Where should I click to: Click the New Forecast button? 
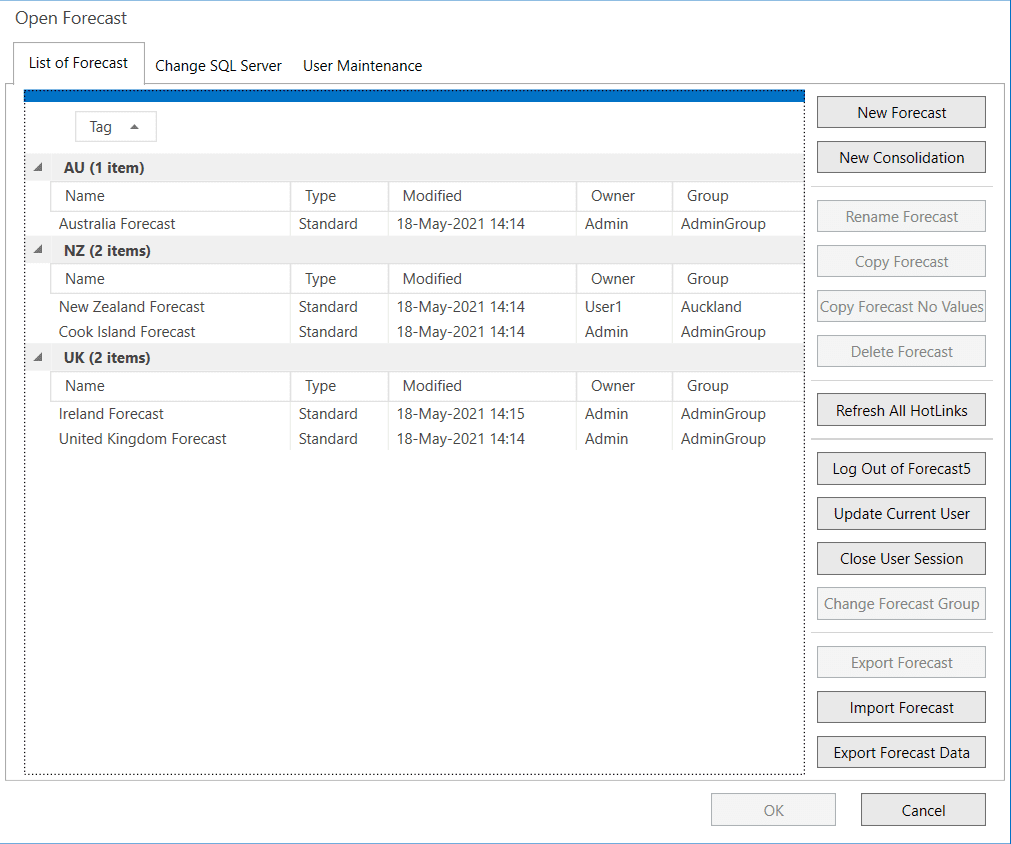901,113
